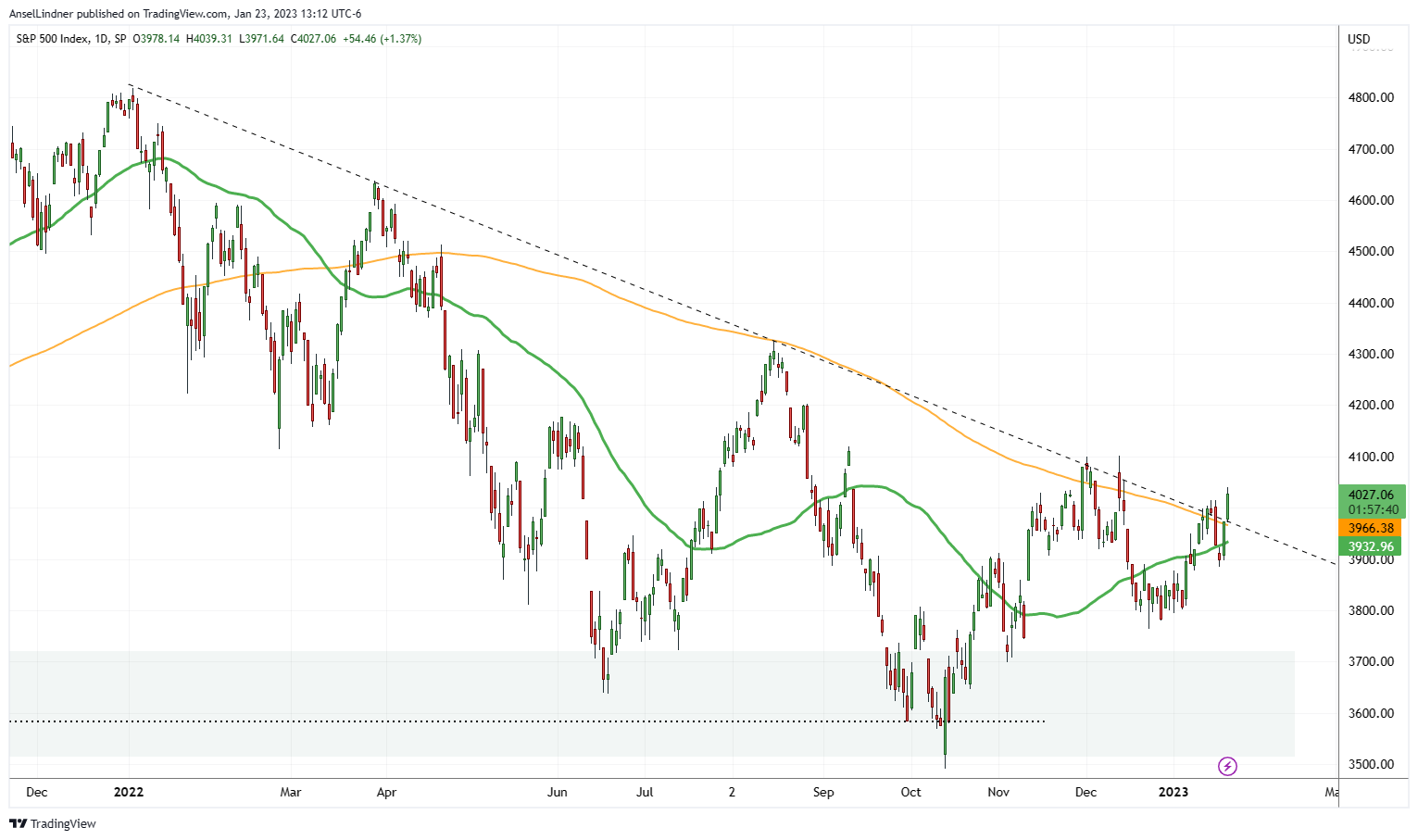This screenshot has height=840, width=1418.
Task: Select the black dotted horizontal support line
Action: pyautogui.click(x=527, y=721)
